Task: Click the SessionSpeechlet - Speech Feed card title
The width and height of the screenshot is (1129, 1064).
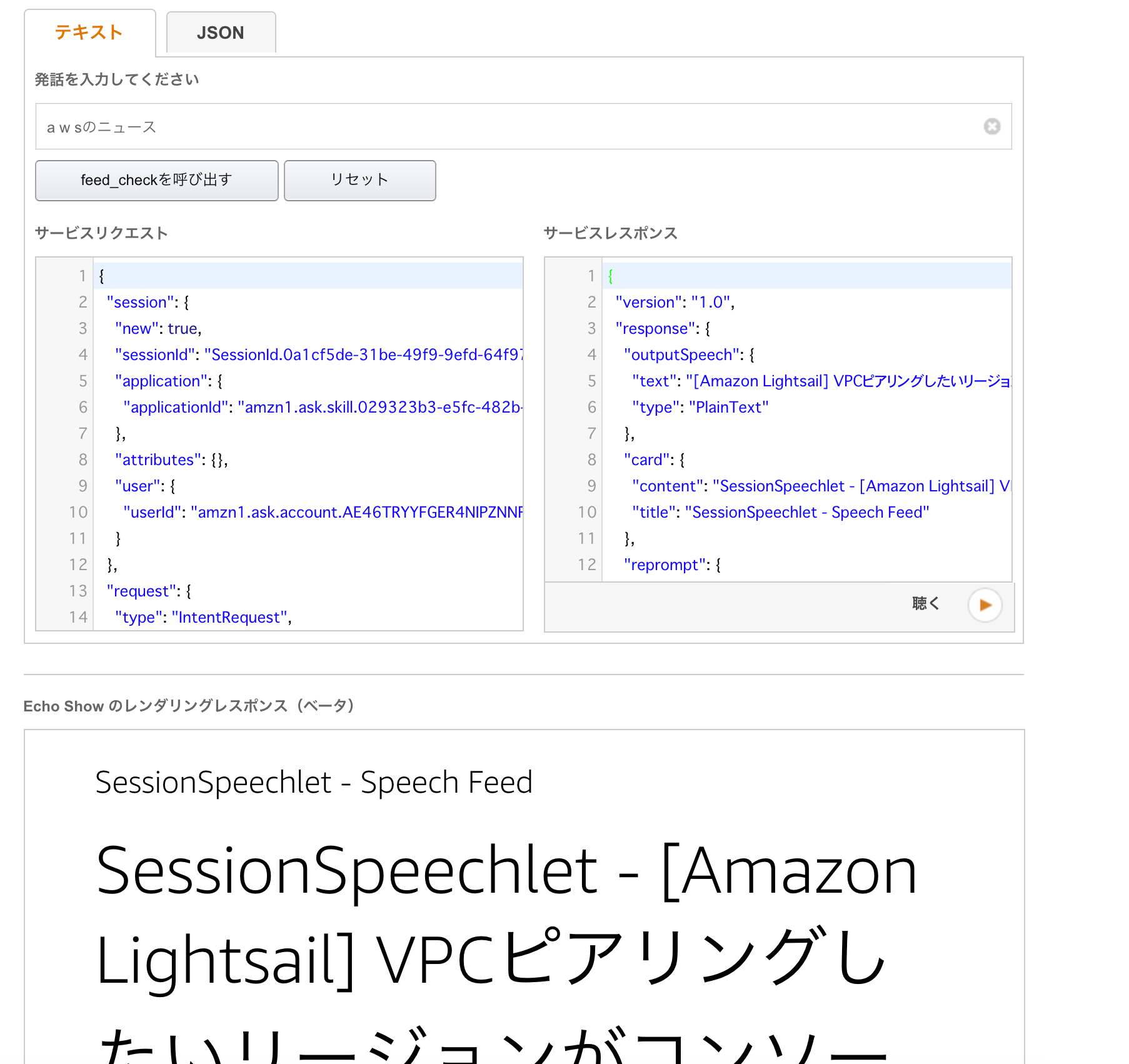Action: coord(314,782)
